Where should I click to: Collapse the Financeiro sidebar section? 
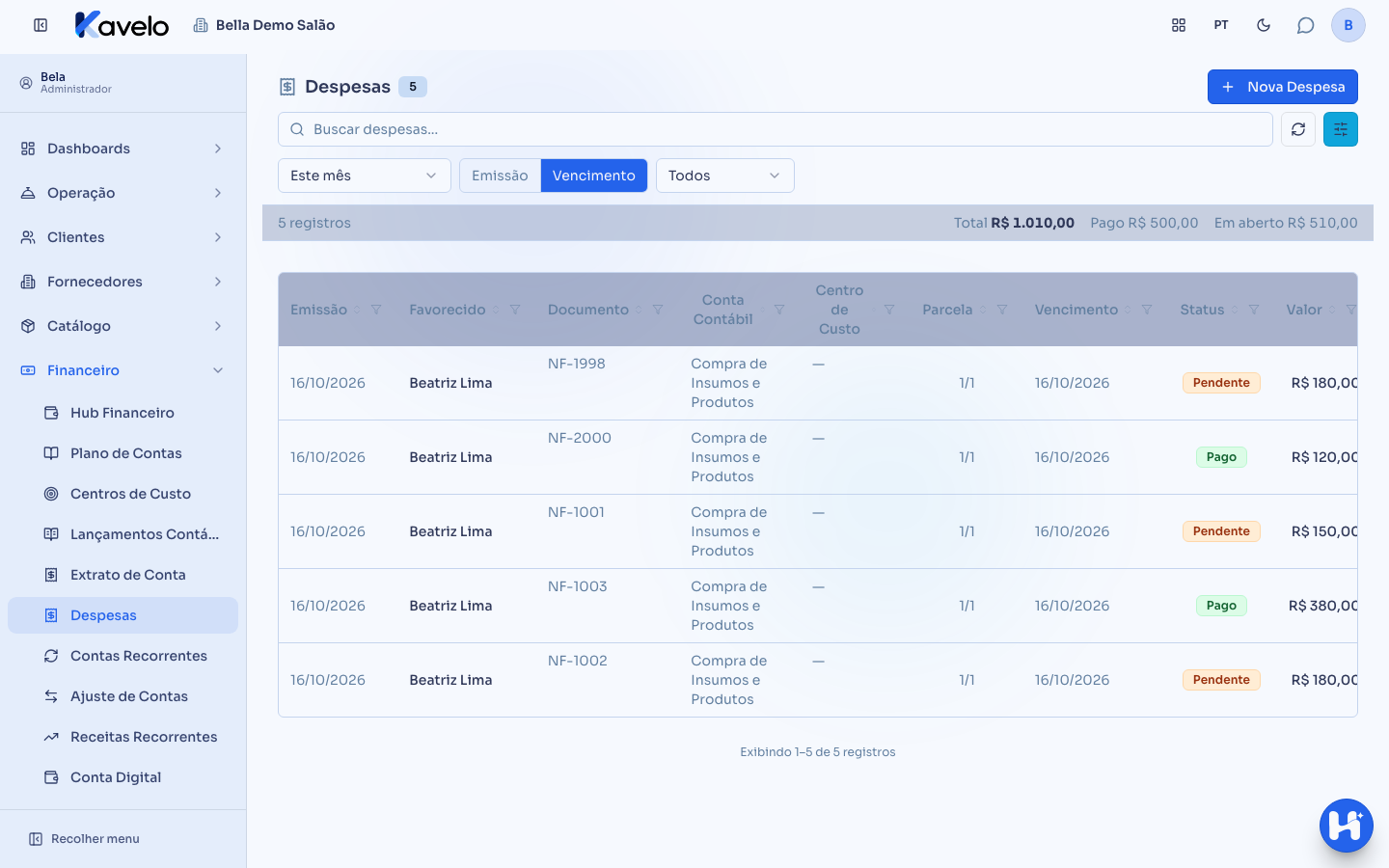(123, 370)
